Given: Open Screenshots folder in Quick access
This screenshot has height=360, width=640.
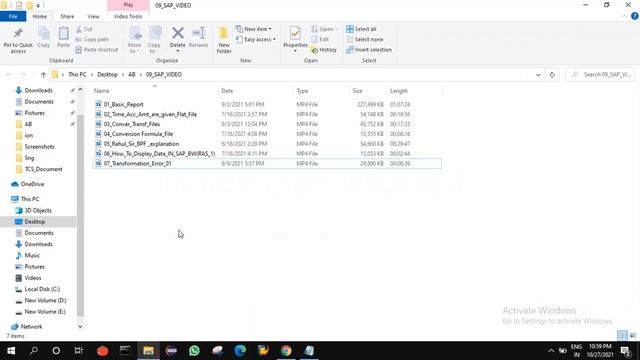Looking at the screenshot, I should (x=39, y=147).
